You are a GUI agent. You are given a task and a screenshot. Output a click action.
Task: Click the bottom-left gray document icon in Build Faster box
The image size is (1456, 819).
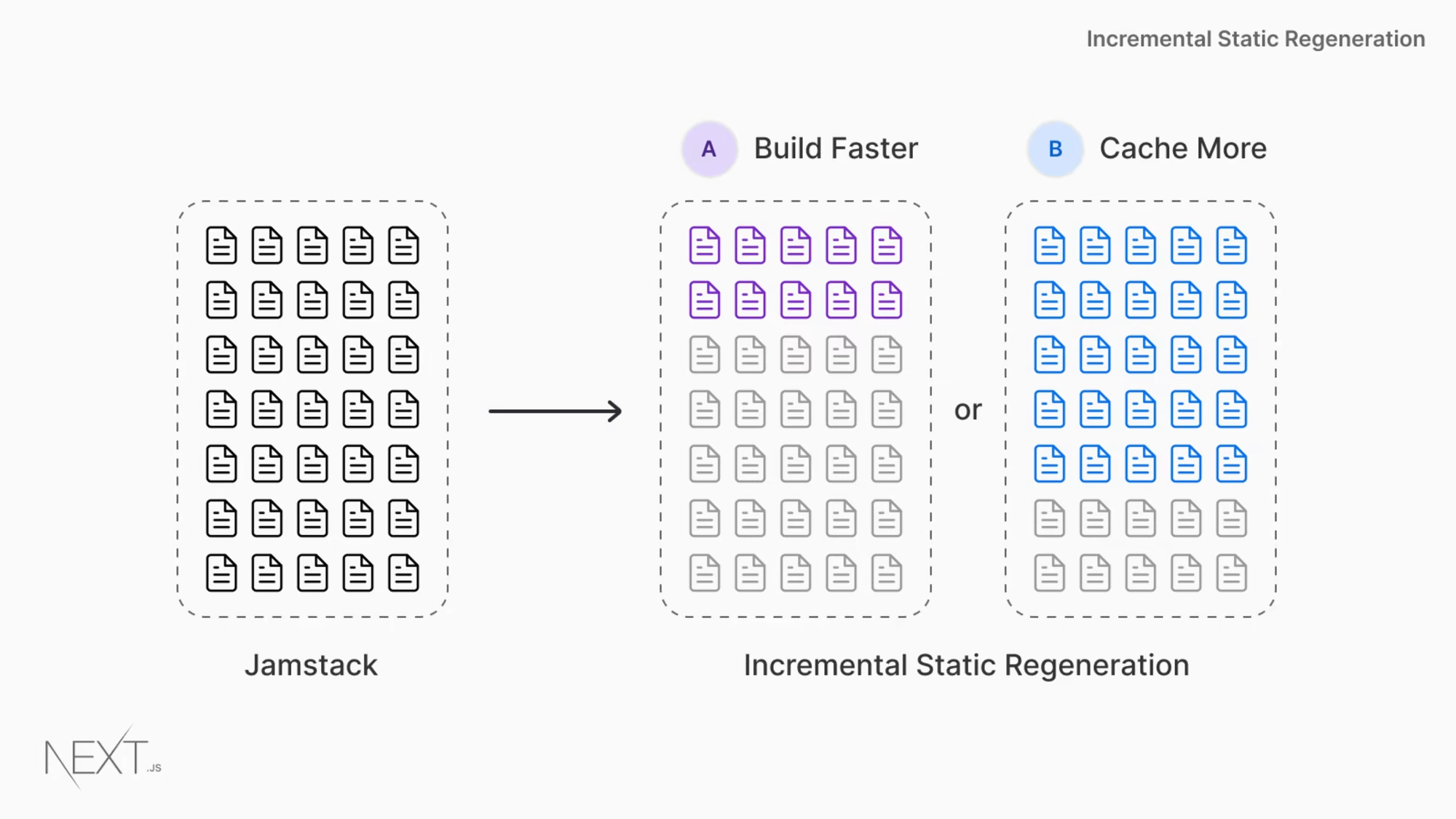(704, 573)
